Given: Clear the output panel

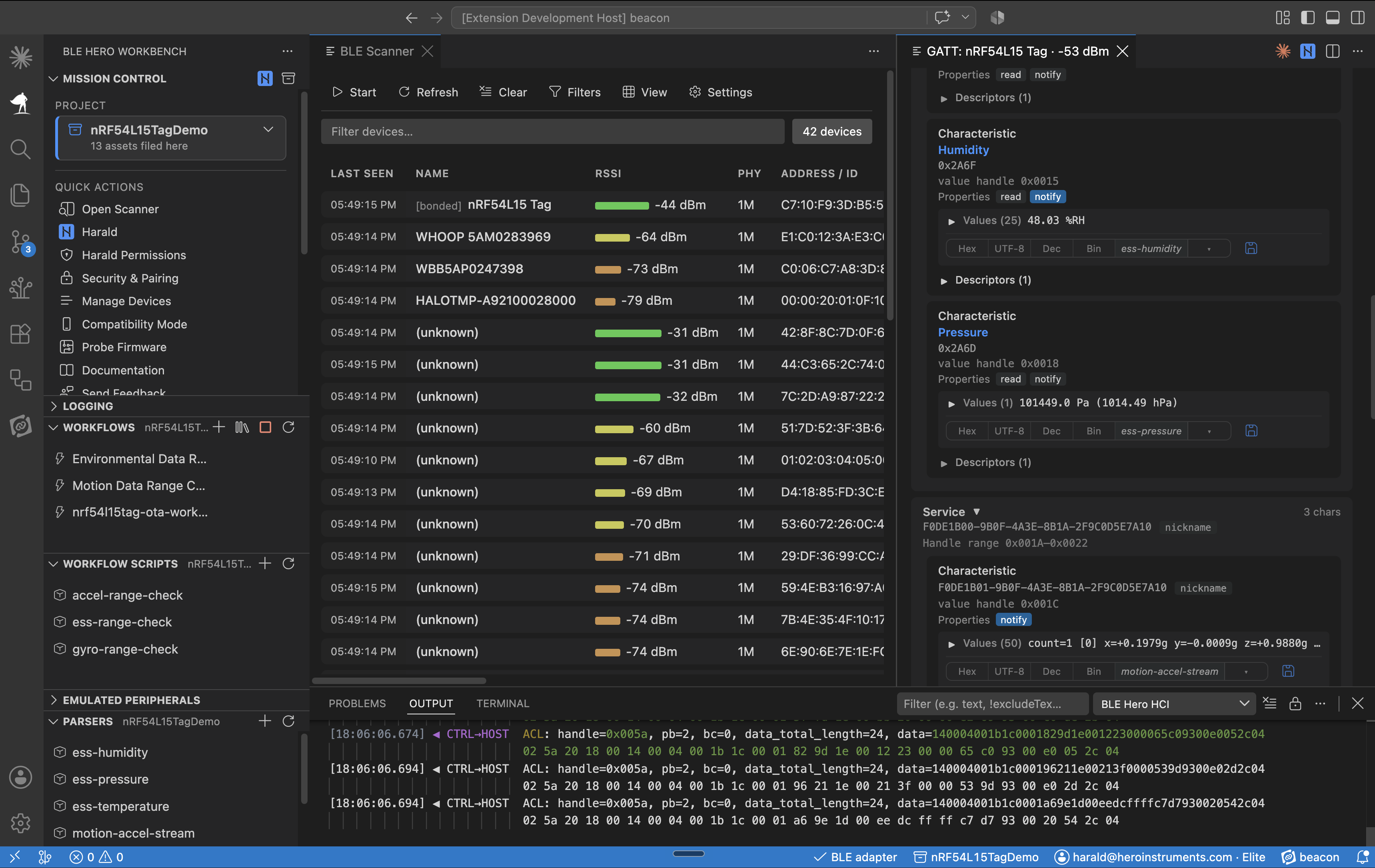Looking at the screenshot, I should [1270, 704].
